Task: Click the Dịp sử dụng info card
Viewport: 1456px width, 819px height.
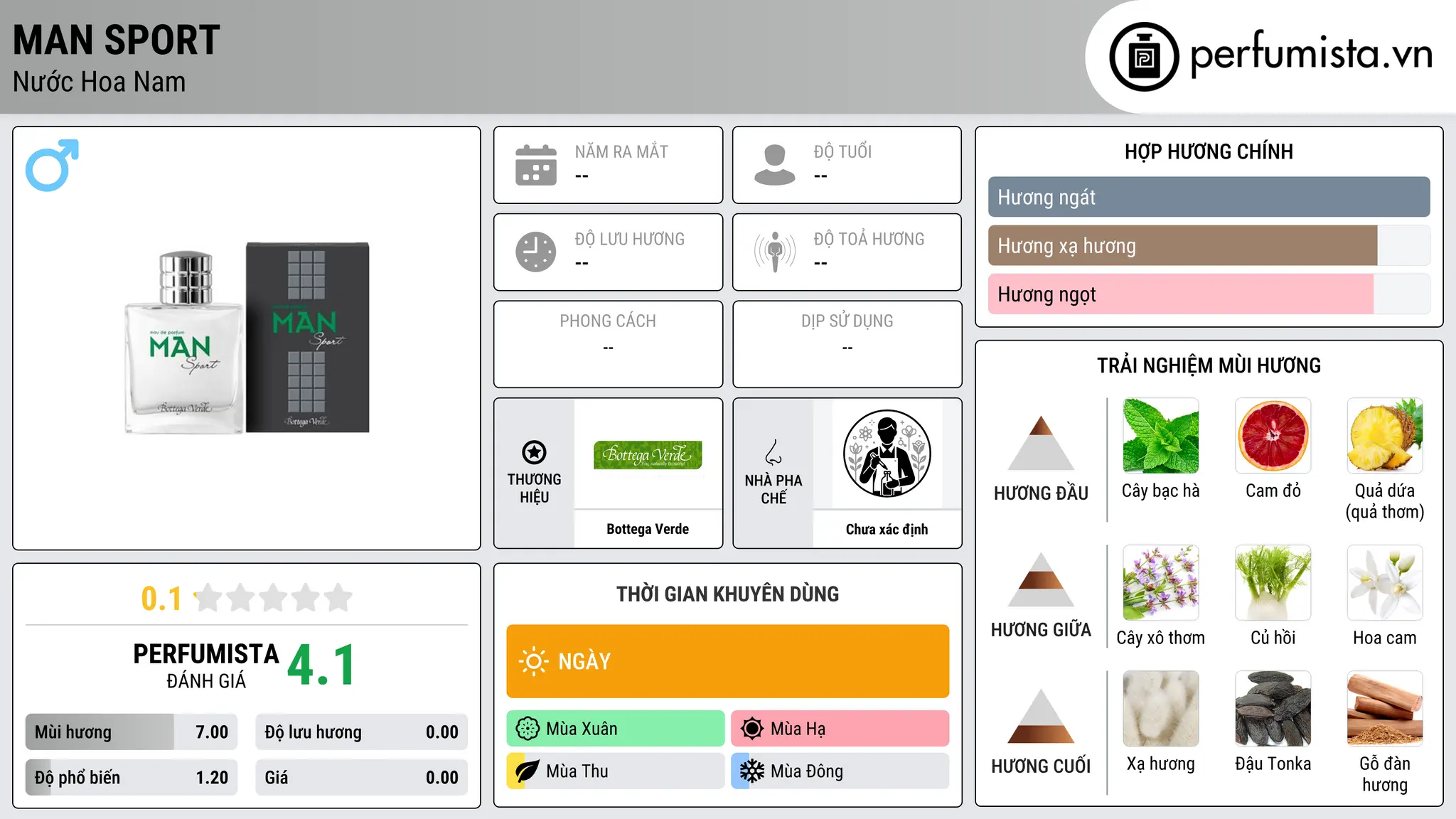Action: coord(847,344)
